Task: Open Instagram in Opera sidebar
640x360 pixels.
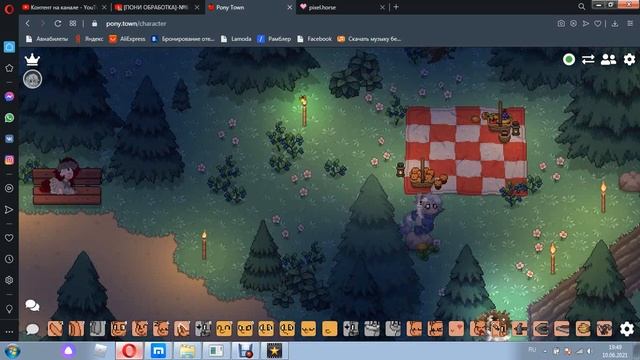Action: [x=9, y=160]
